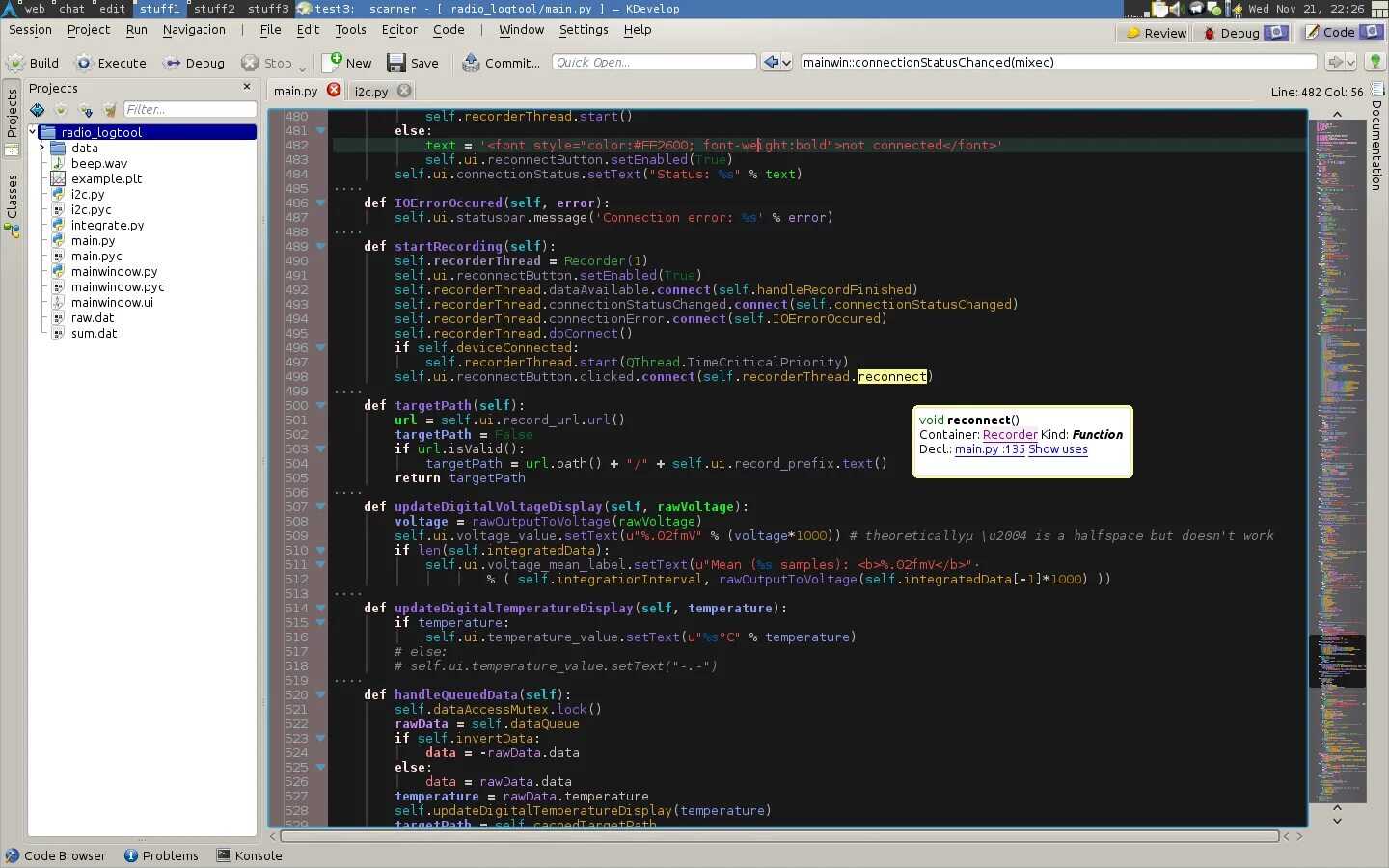Open the Documentation side panel

pos(1376,137)
